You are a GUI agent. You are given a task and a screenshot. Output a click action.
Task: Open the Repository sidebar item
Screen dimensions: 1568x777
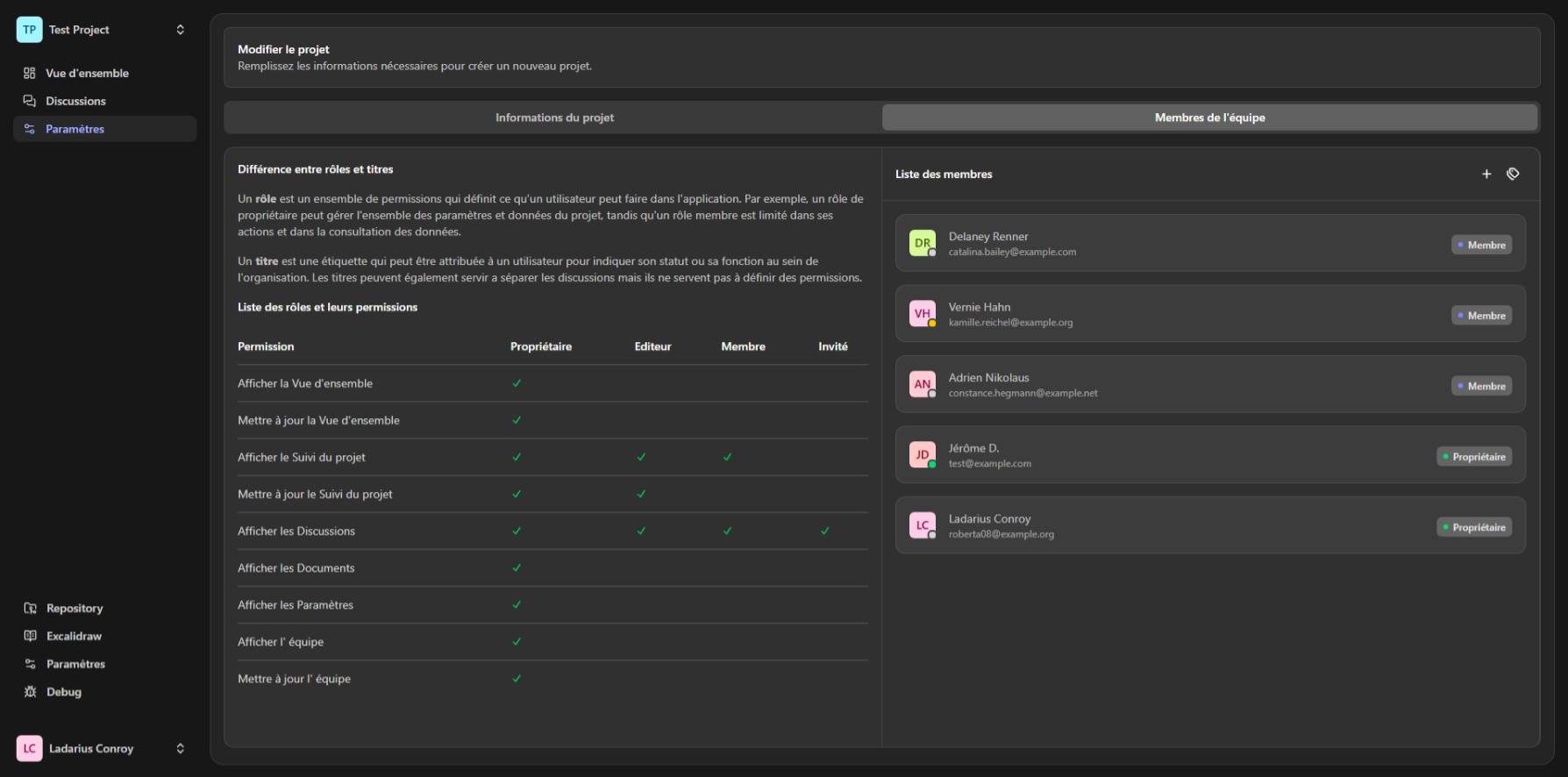(x=74, y=609)
